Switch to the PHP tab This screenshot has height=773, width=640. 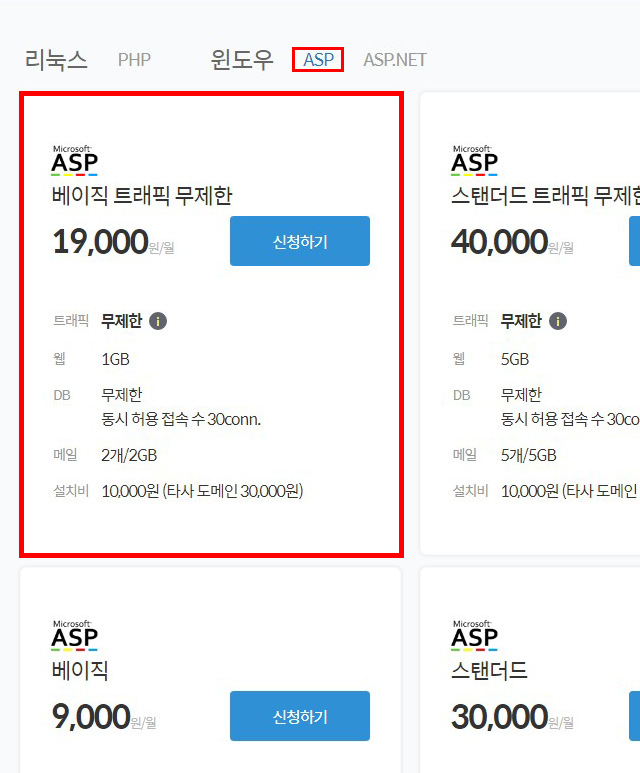pos(134,60)
